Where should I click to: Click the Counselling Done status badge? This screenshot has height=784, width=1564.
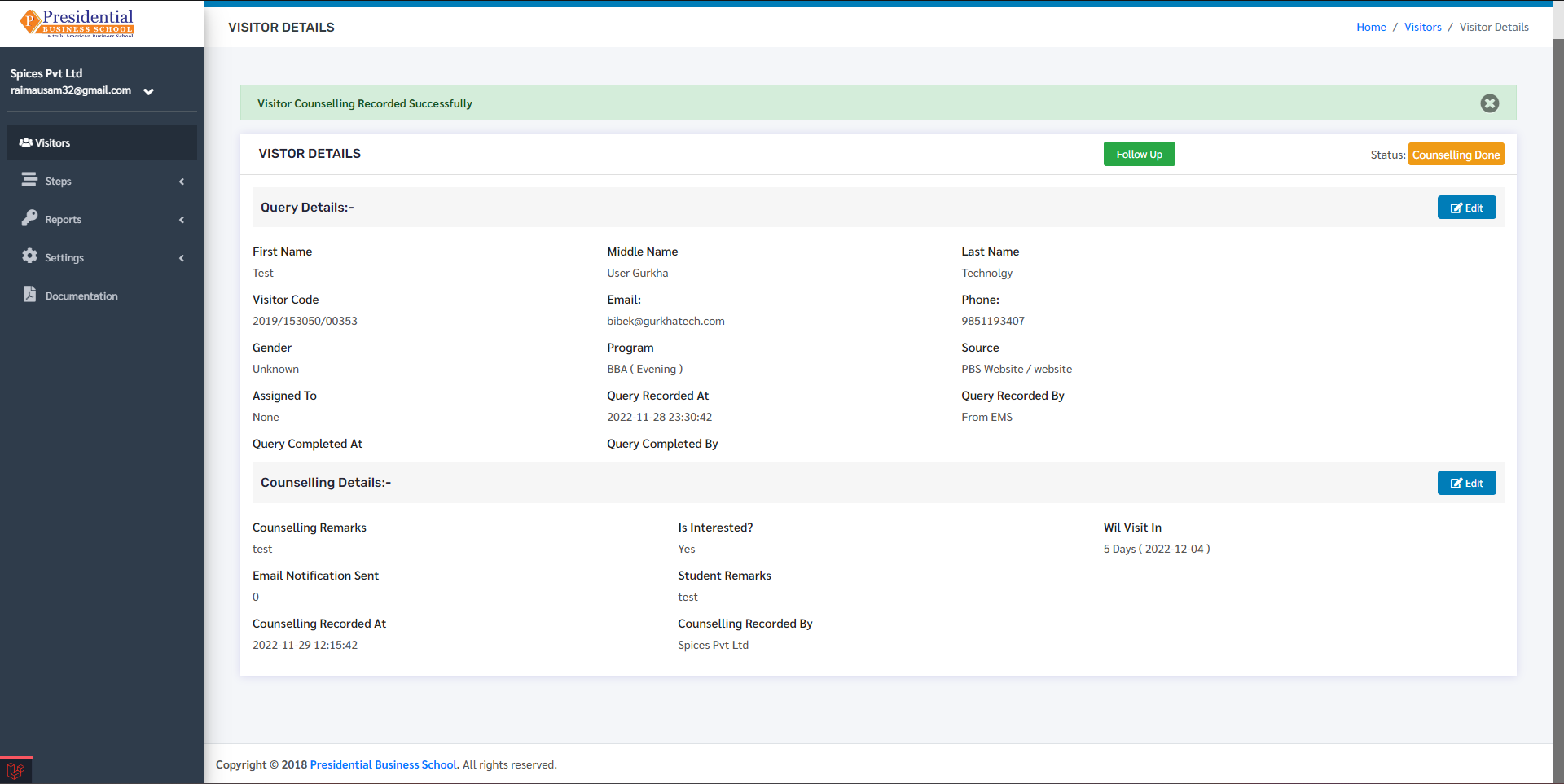pyautogui.click(x=1456, y=155)
